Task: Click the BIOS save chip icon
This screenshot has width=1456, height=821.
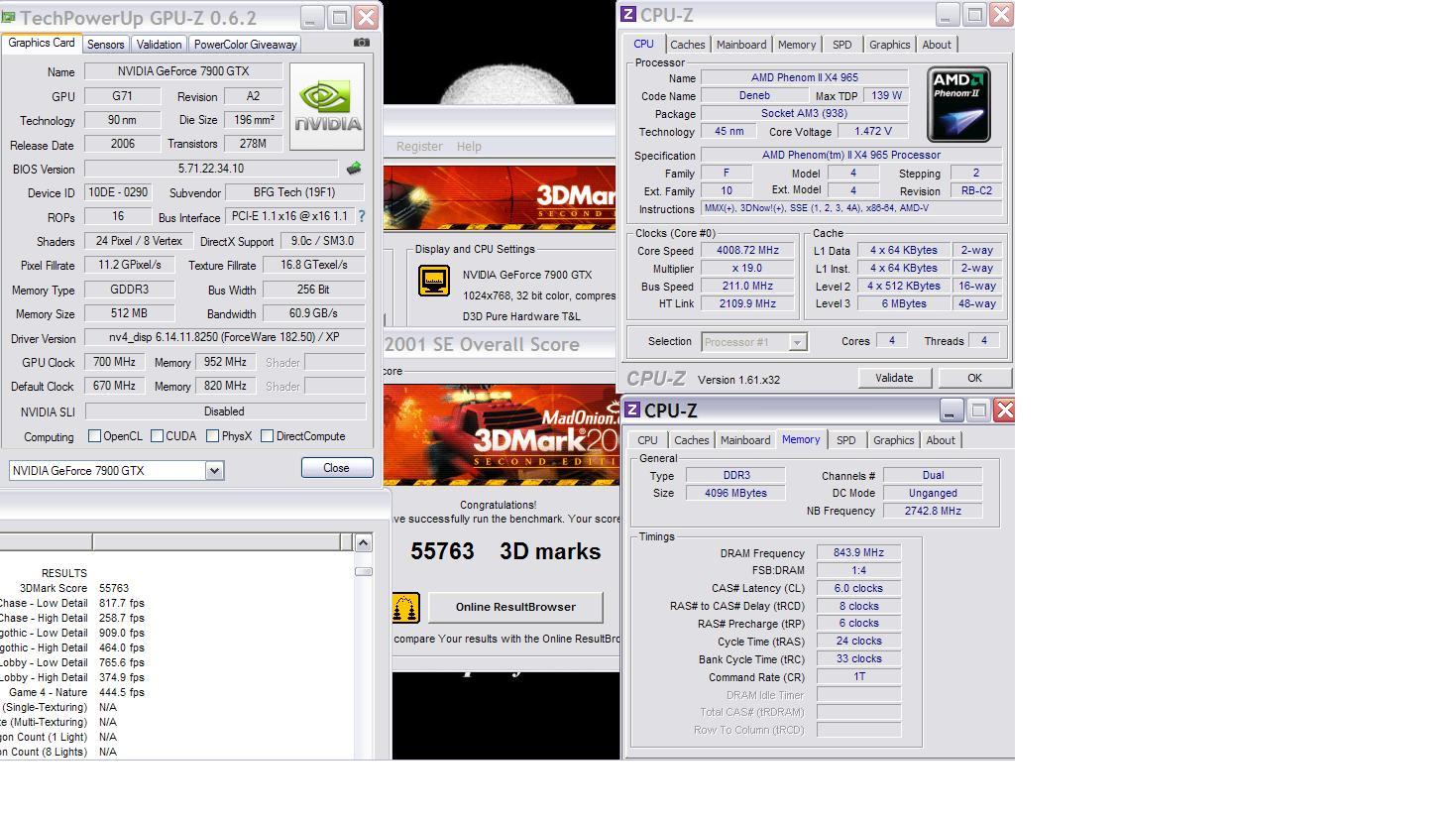Action: [x=354, y=169]
